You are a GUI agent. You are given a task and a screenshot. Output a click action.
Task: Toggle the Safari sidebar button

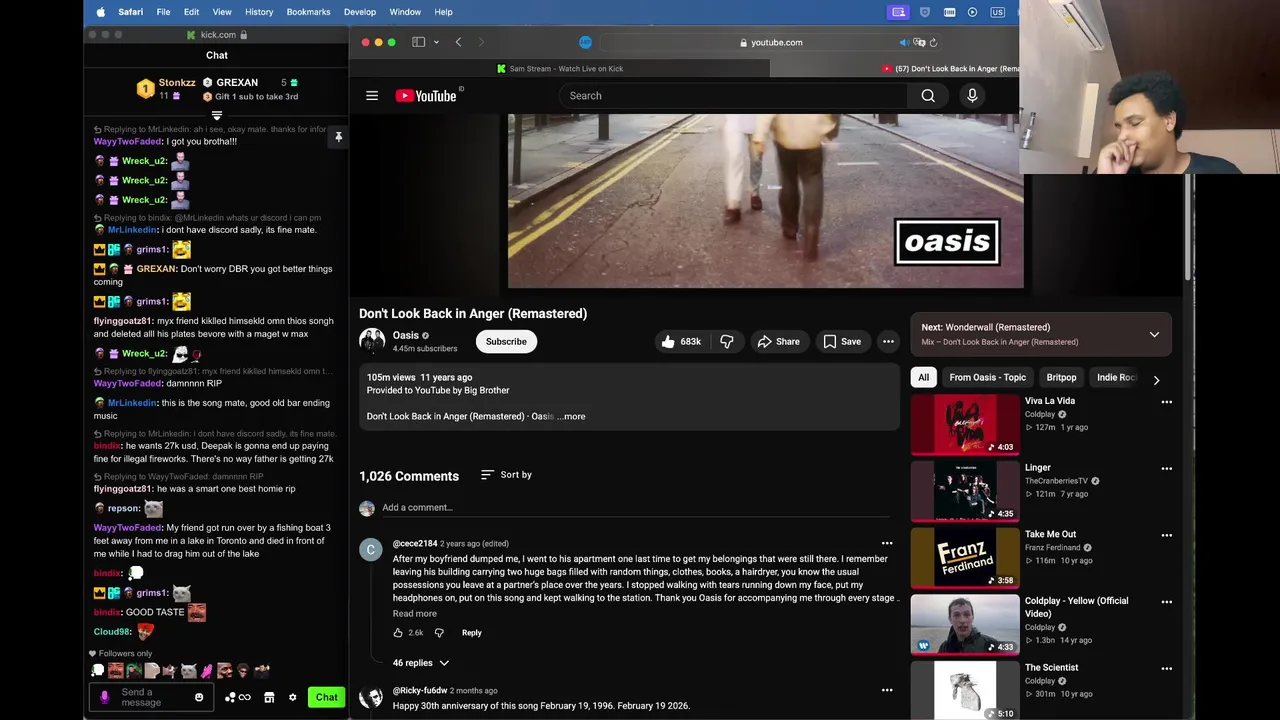coord(418,42)
